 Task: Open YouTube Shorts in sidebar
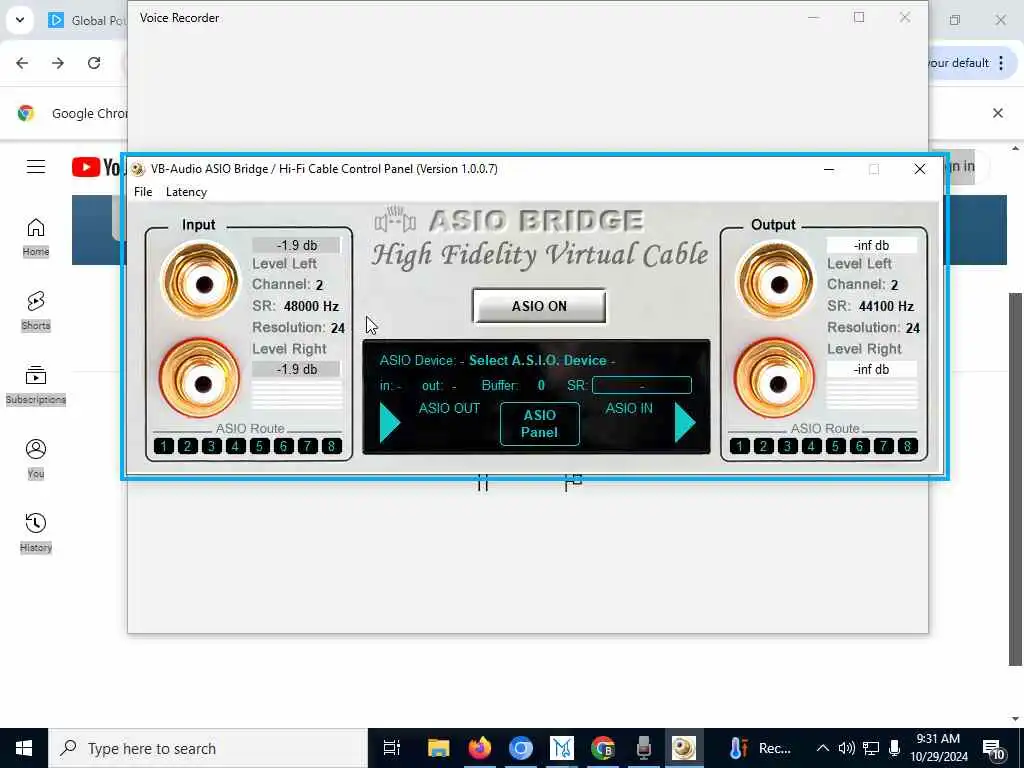pos(36,311)
